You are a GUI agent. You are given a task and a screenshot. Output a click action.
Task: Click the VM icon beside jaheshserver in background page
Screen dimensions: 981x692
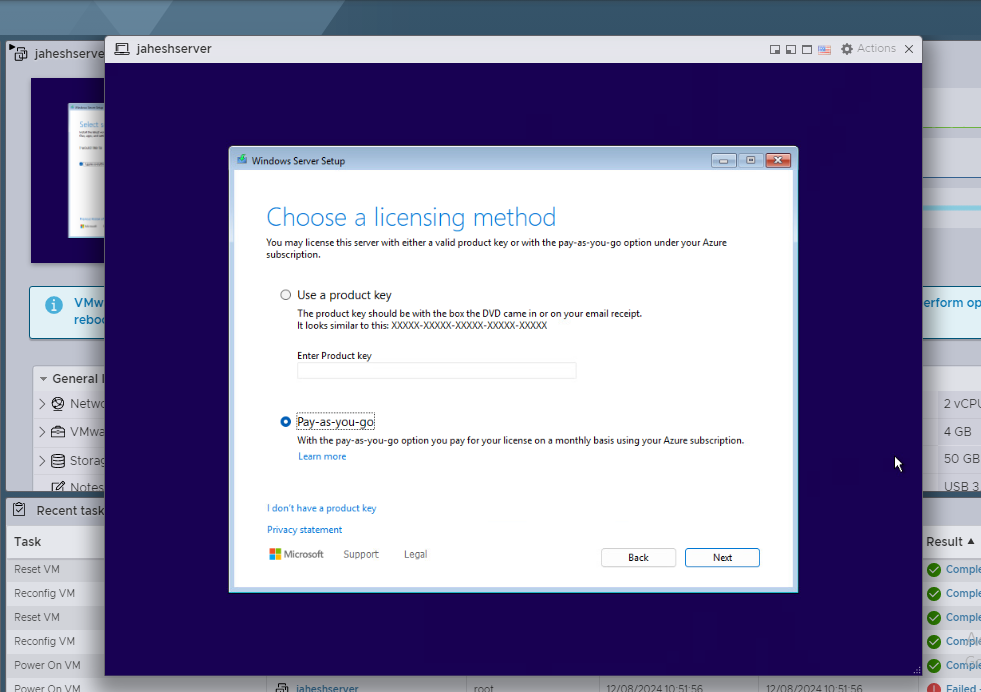(x=19, y=53)
